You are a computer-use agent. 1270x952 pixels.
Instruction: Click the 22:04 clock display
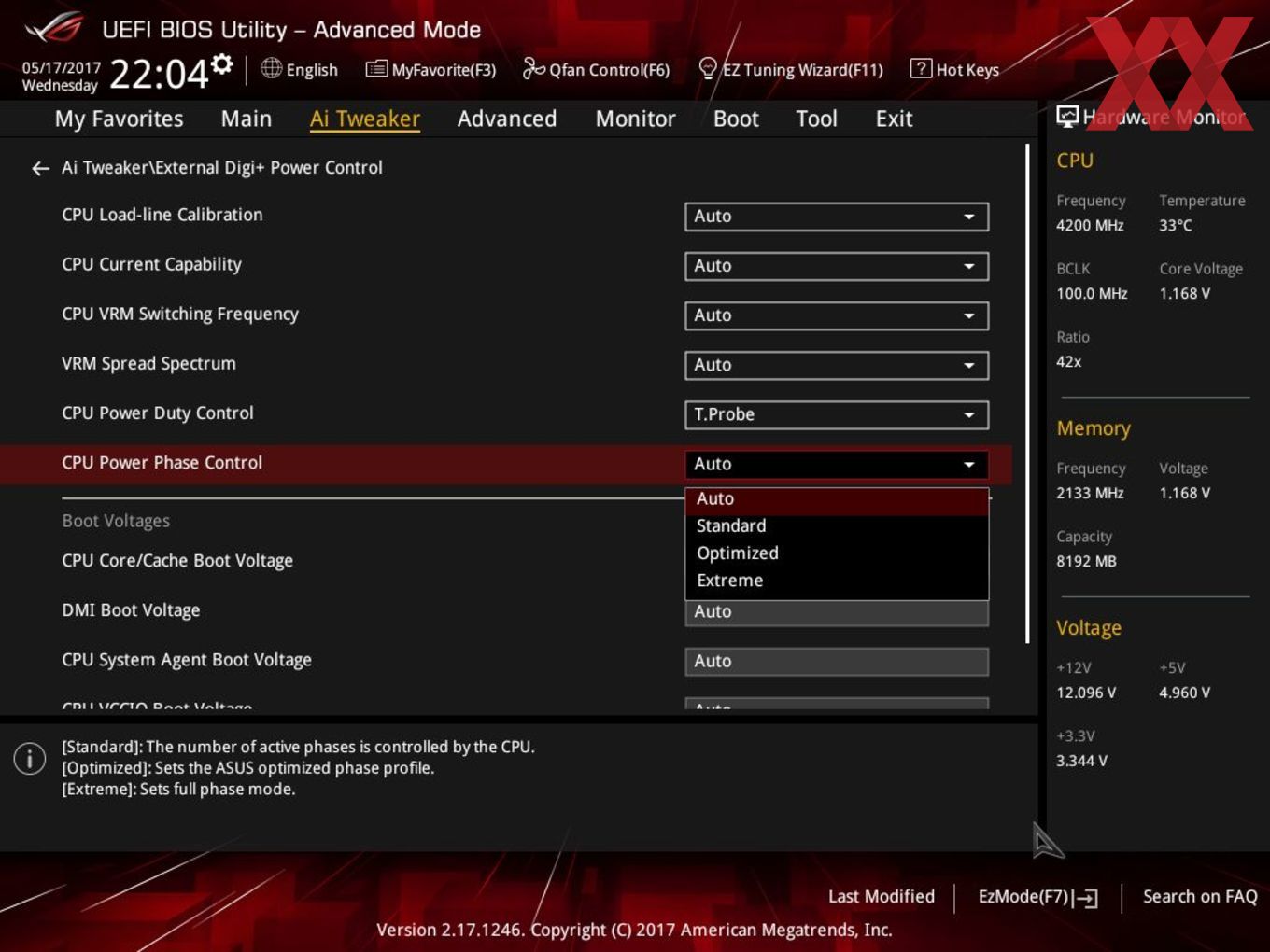coord(159,74)
